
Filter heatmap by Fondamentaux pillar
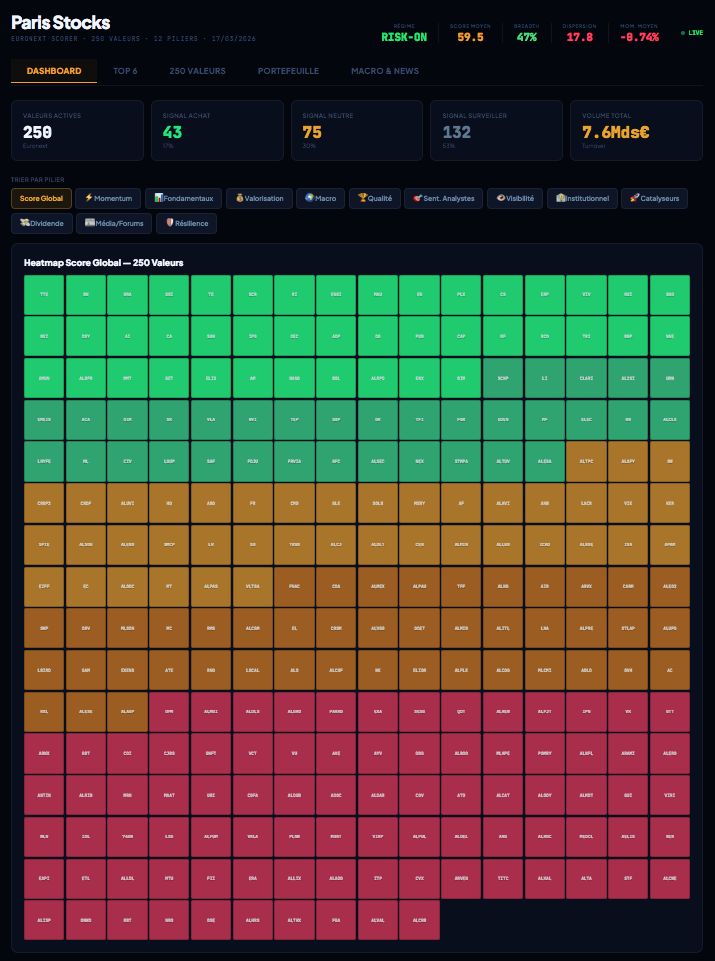pyautogui.click(x=182, y=199)
